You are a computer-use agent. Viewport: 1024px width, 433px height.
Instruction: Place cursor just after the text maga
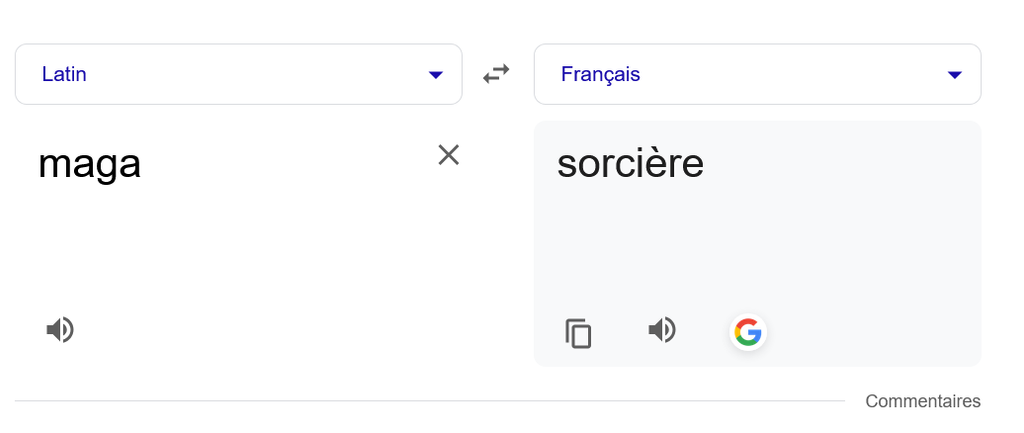(142, 165)
